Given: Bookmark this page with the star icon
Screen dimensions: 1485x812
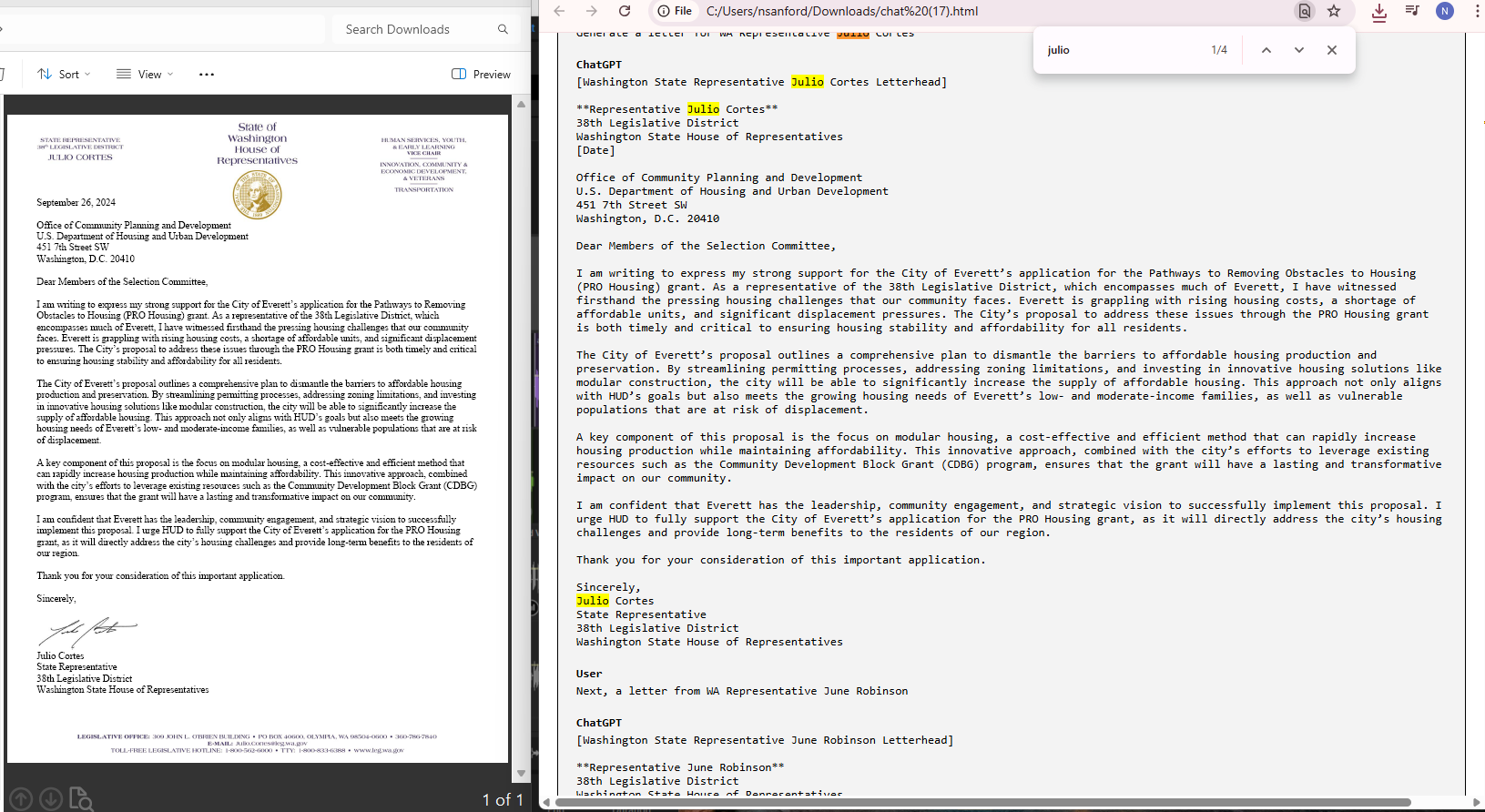Looking at the screenshot, I should 1334,11.
